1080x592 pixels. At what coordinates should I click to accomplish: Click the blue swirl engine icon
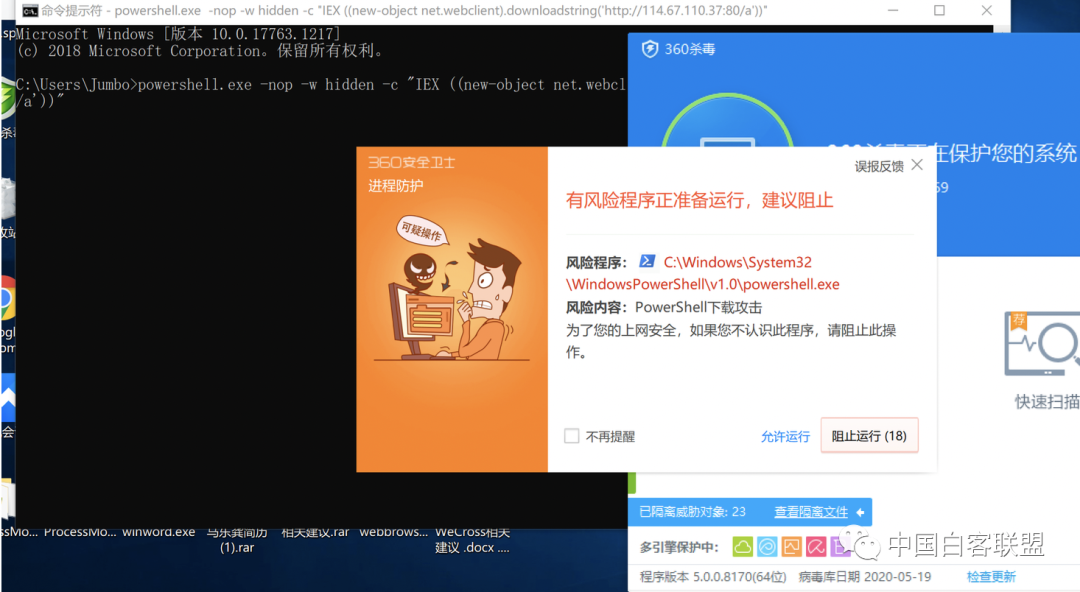[x=767, y=547]
